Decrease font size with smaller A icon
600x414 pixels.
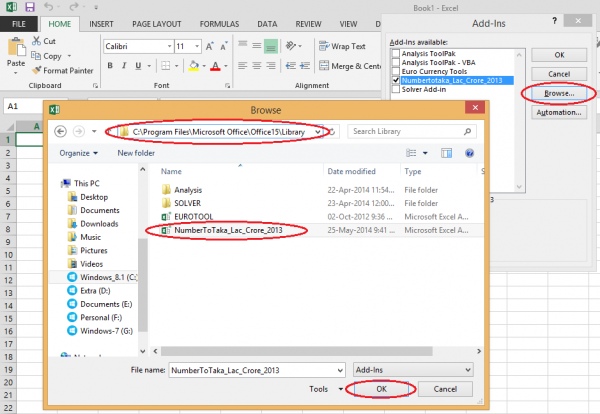[224, 46]
